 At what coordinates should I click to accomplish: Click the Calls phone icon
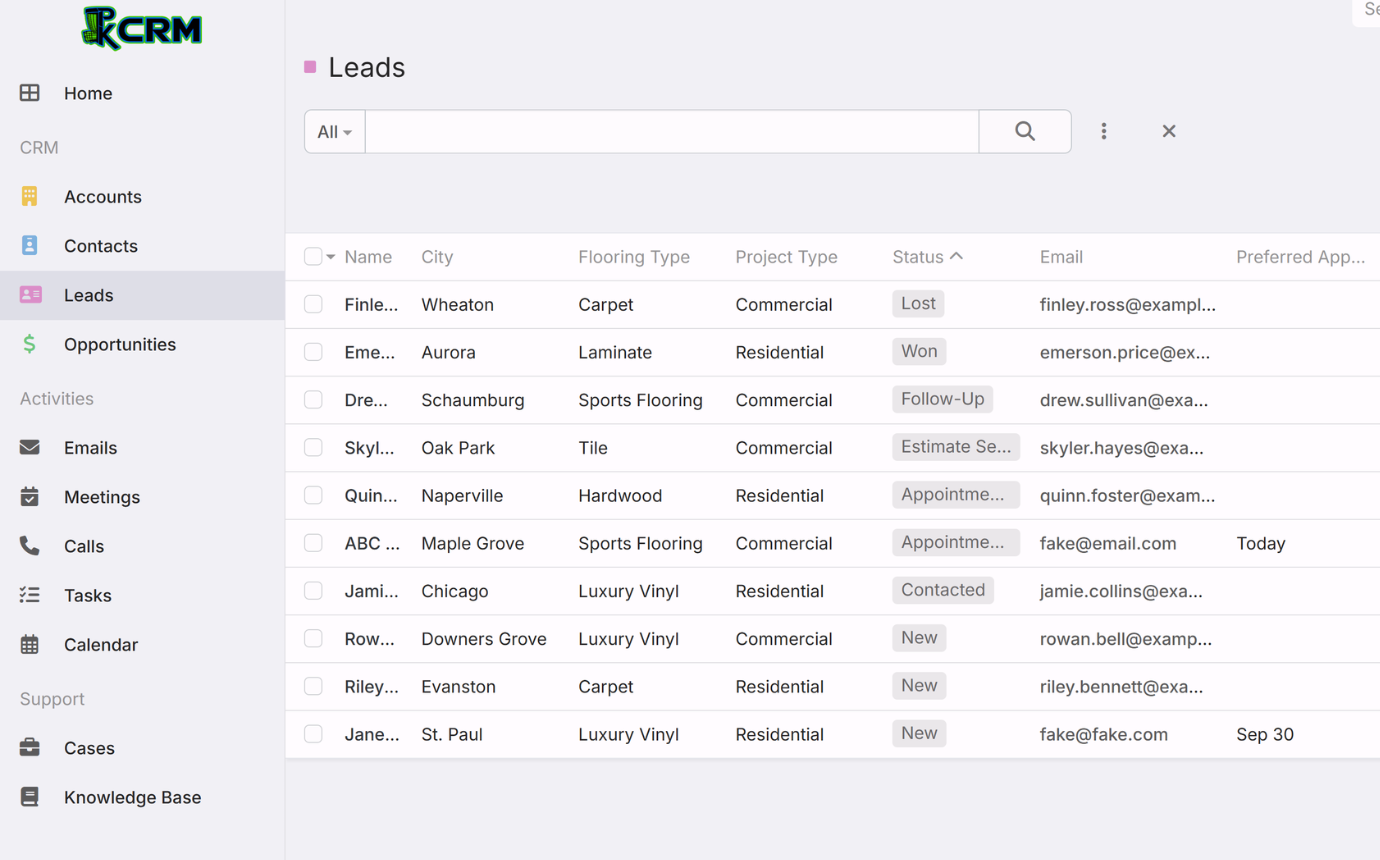(30, 546)
